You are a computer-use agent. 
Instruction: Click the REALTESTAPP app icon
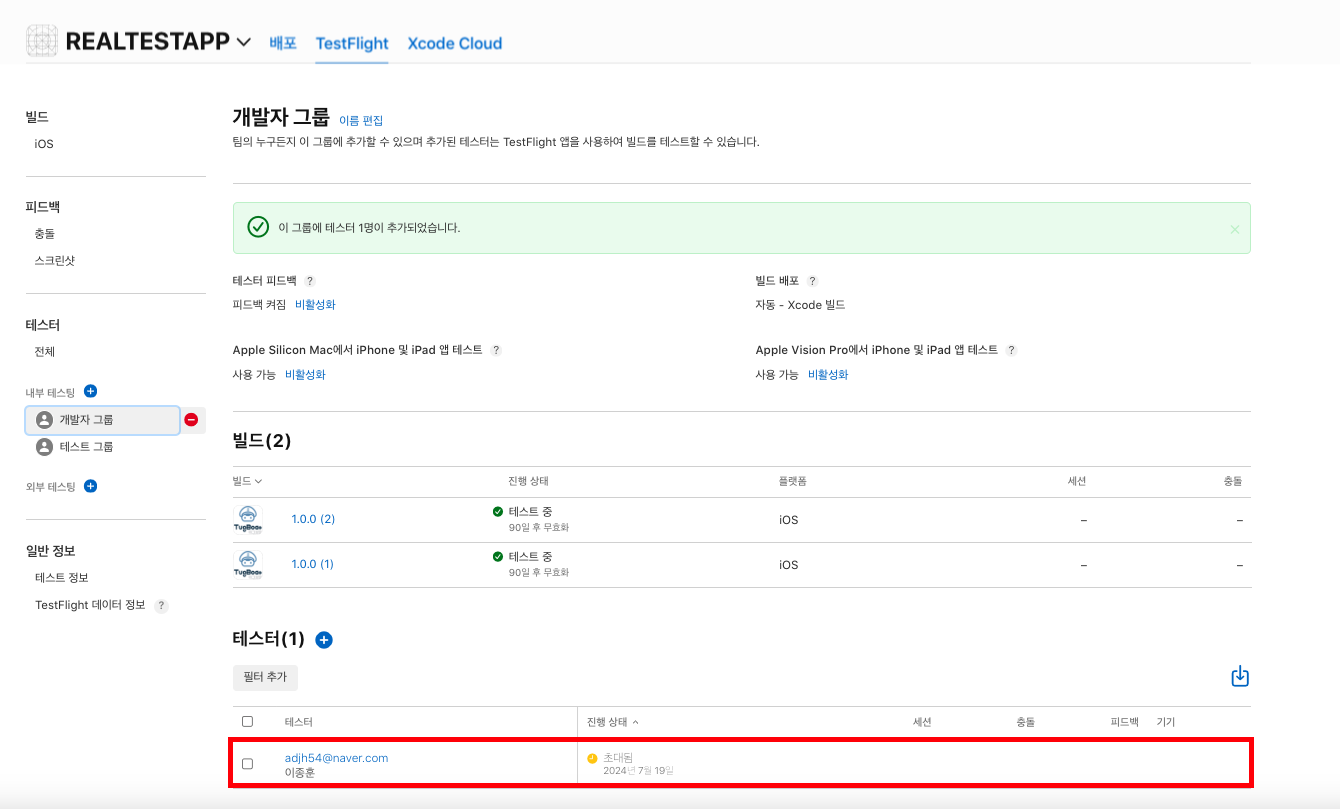coord(42,41)
